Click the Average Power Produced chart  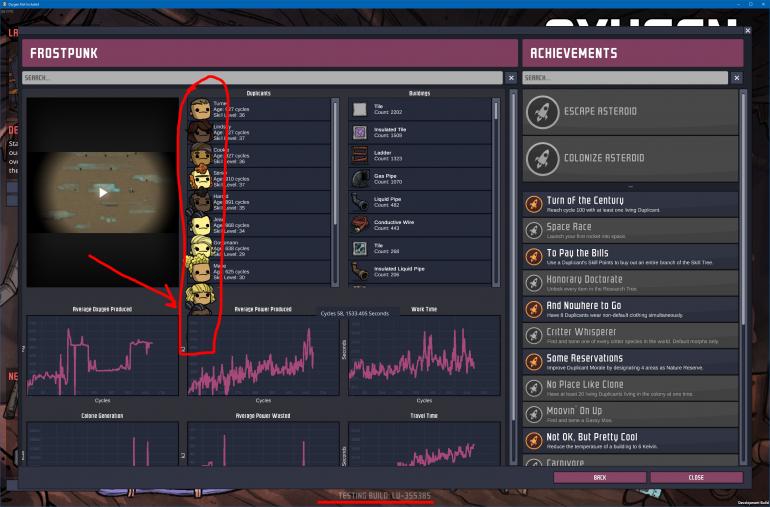coord(263,356)
